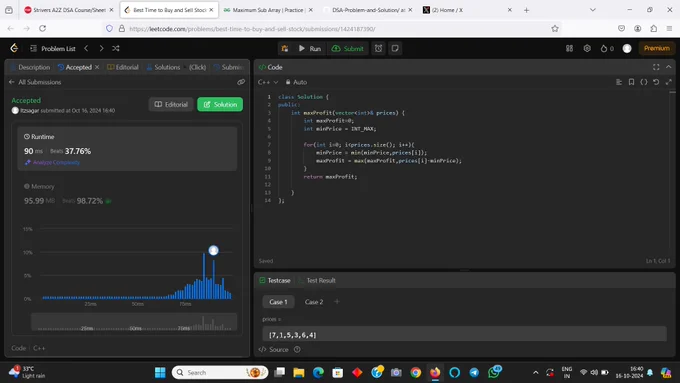The width and height of the screenshot is (680, 383).
Task: Open File Explorer from taskbar
Action: pos(299,373)
